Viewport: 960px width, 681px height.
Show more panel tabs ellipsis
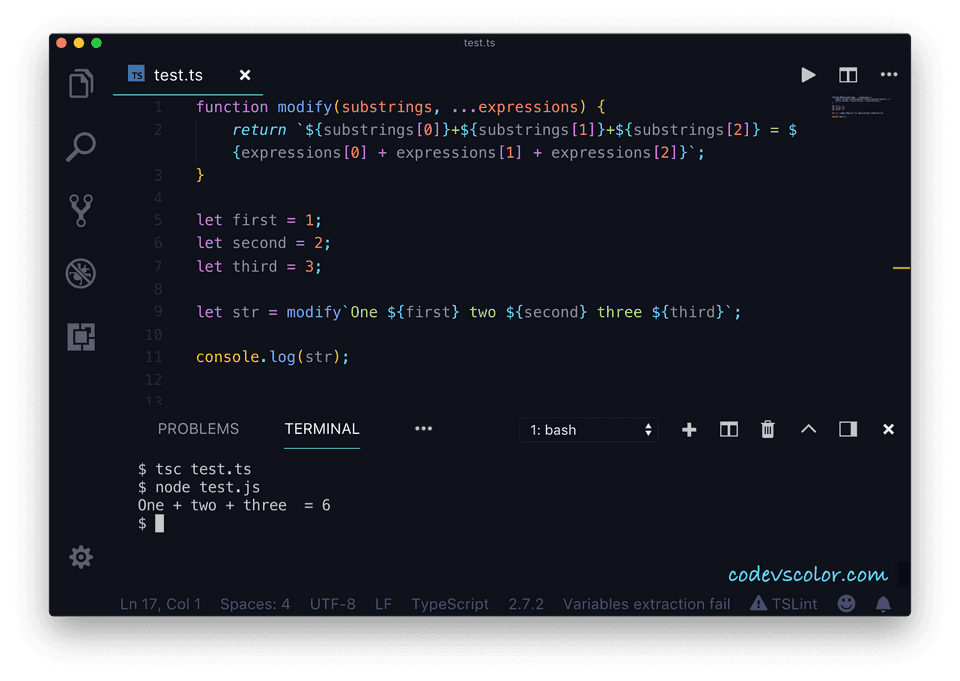click(424, 429)
